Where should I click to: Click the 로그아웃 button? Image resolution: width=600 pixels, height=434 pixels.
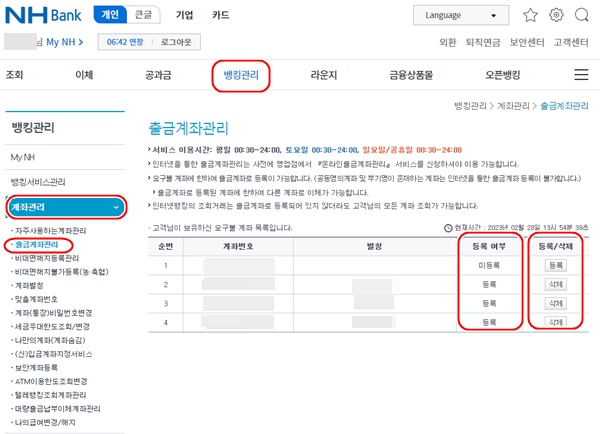pos(176,42)
